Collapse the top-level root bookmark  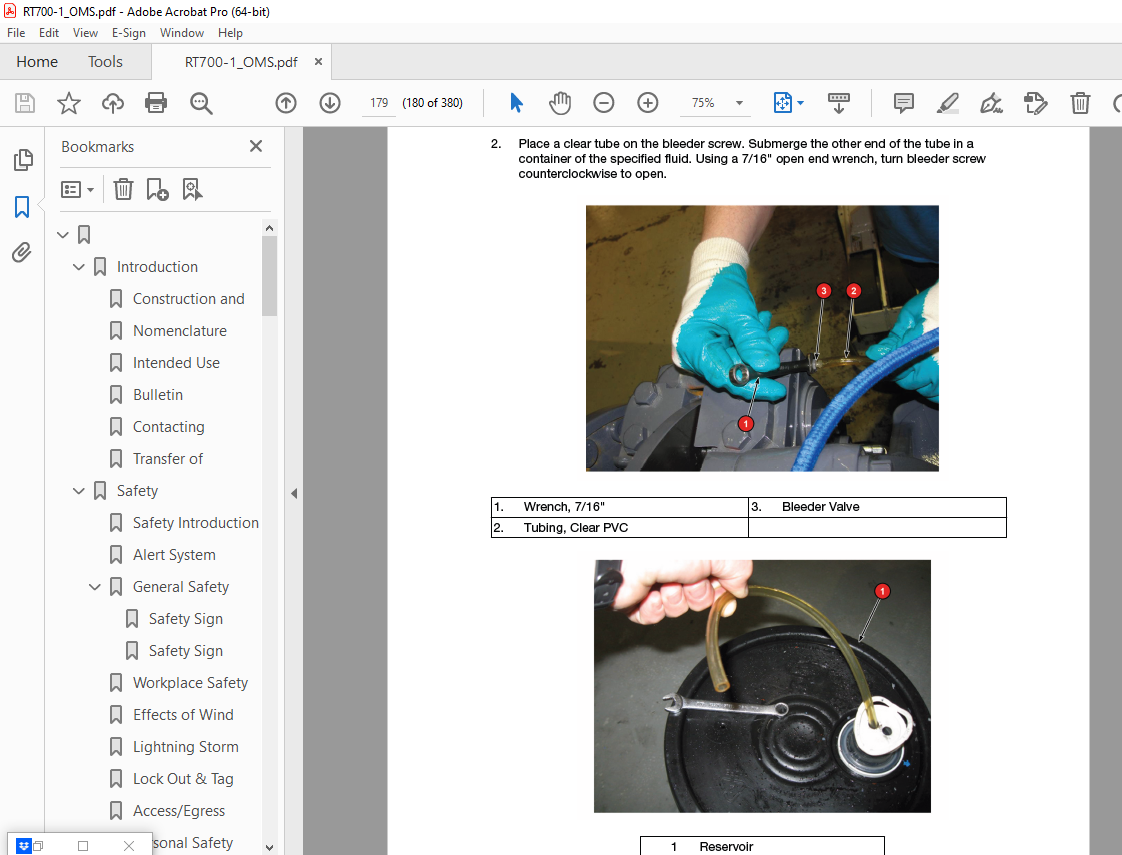tap(63, 235)
